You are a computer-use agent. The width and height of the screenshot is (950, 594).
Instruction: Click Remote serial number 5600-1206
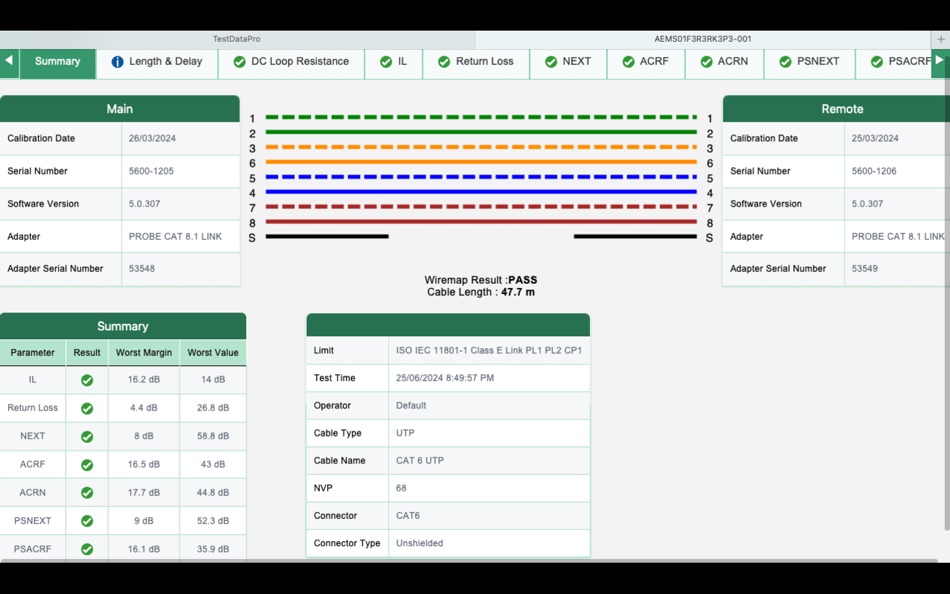pyautogui.click(x=874, y=172)
